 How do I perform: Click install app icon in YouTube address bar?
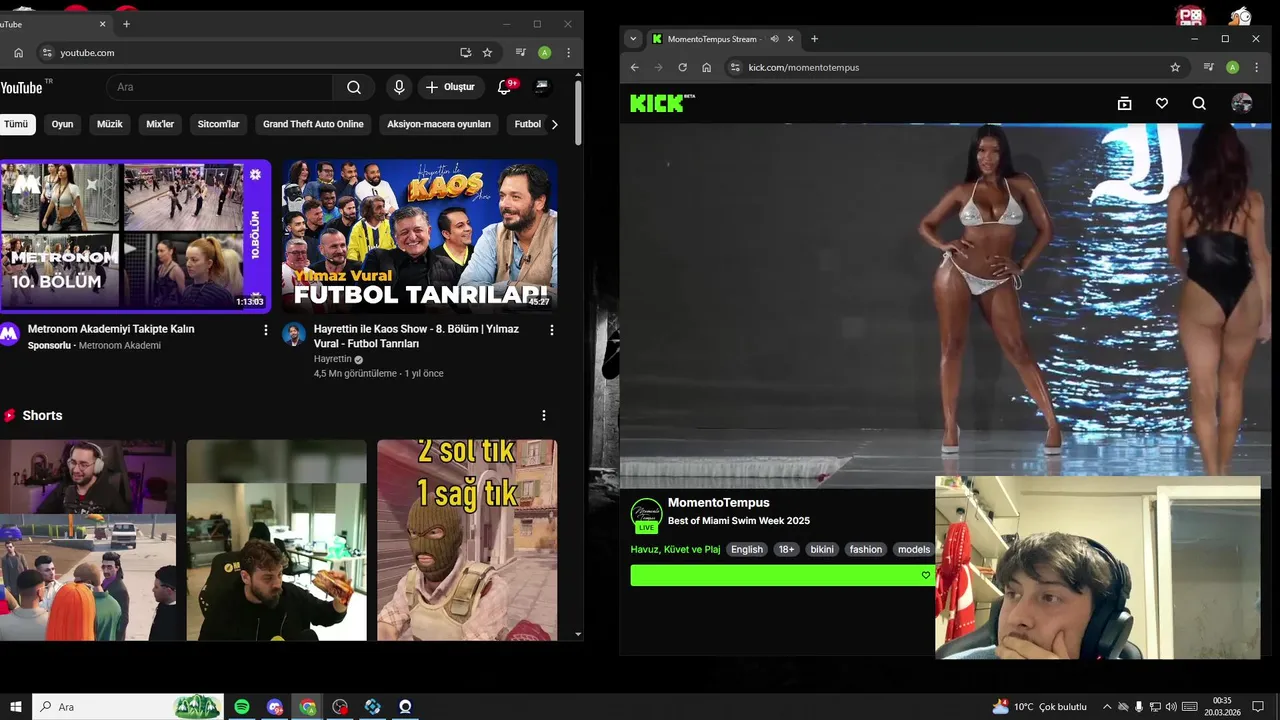click(466, 52)
